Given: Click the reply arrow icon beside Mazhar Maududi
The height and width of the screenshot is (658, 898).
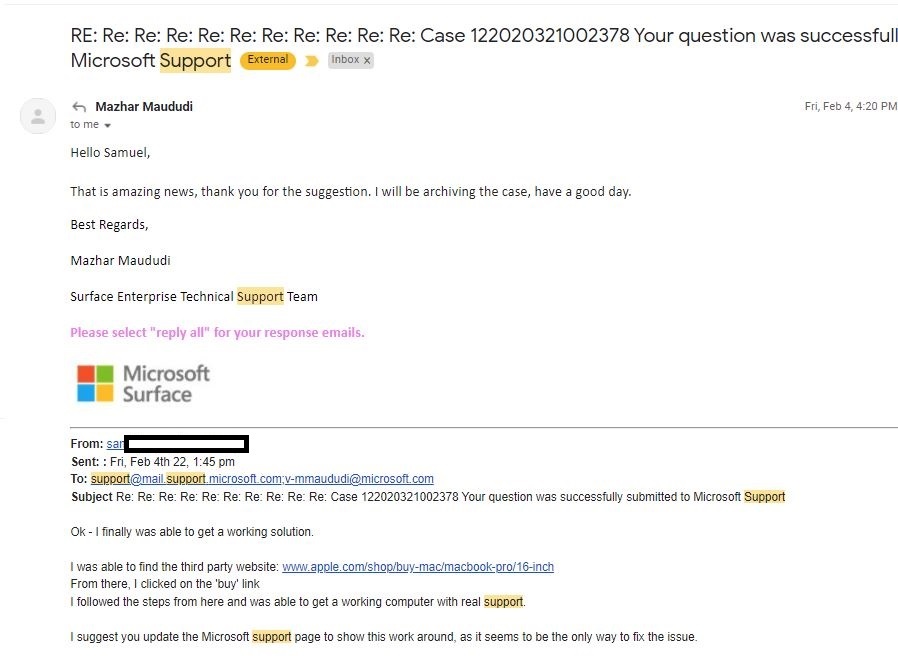Looking at the screenshot, I should click(79, 107).
